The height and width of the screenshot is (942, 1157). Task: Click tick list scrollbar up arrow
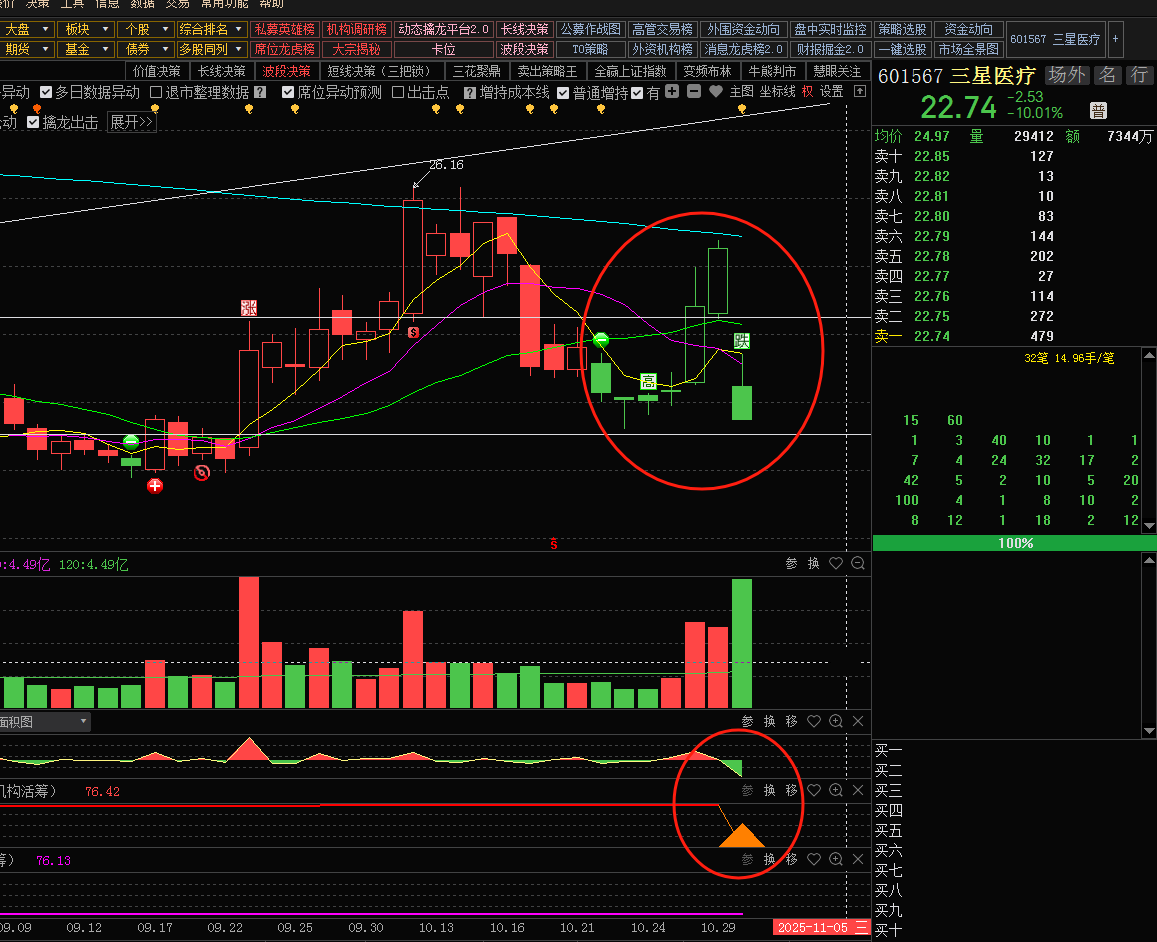click(x=1149, y=355)
